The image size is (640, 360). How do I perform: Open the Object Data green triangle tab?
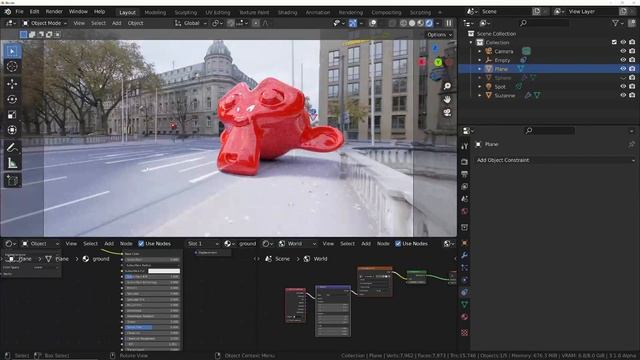pyautogui.click(x=464, y=304)
